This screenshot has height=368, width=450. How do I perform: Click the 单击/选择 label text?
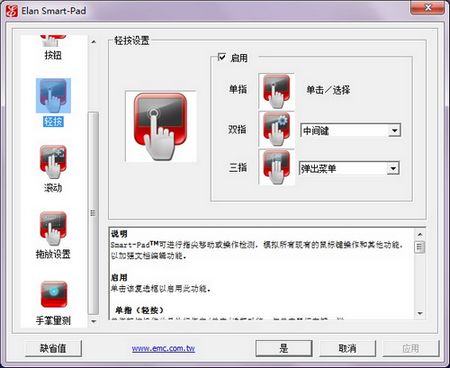pyautogui.click(x=328, y=90)
